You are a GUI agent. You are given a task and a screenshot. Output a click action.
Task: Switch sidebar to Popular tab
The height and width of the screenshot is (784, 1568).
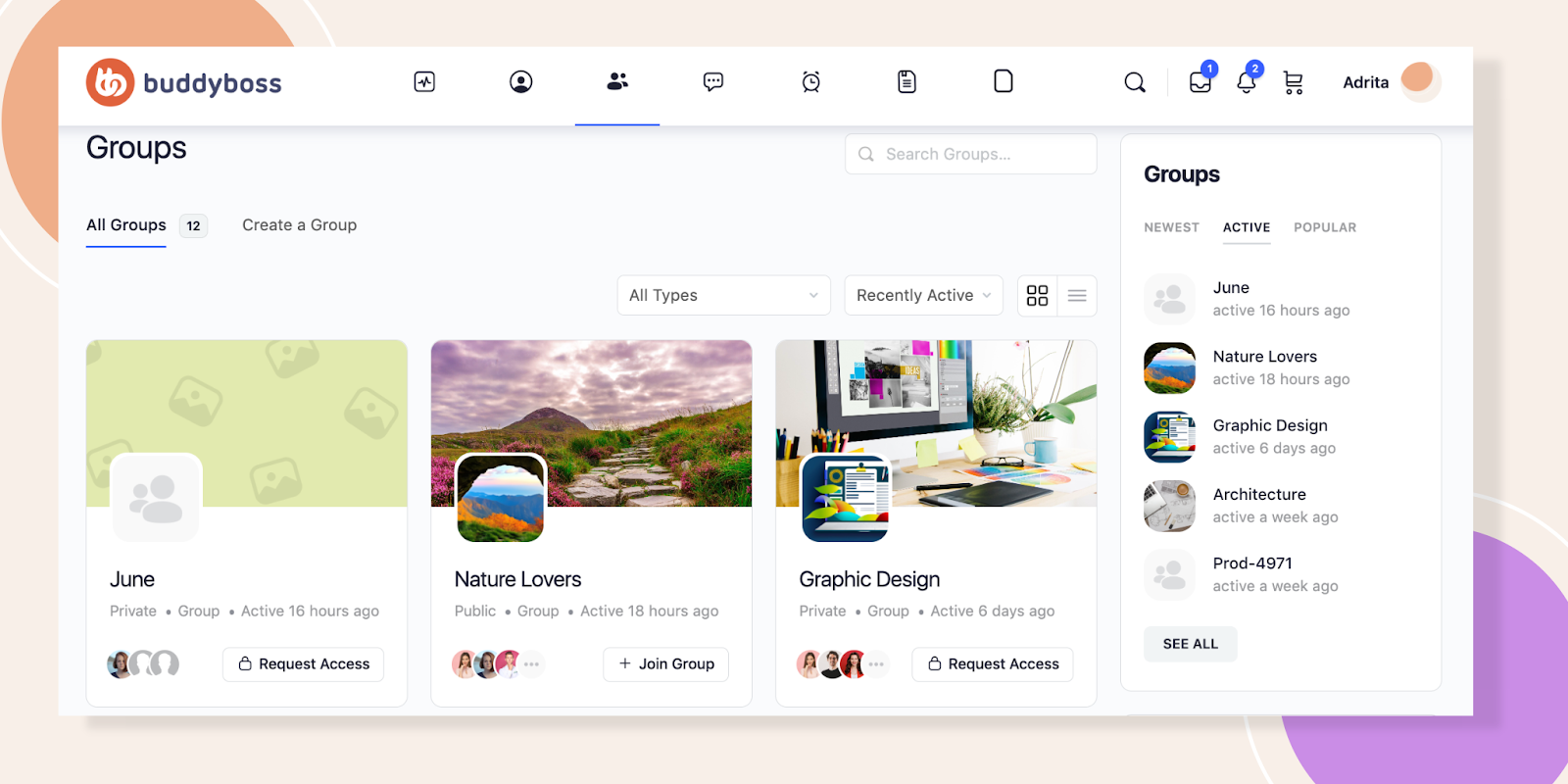pos(1325,227)
